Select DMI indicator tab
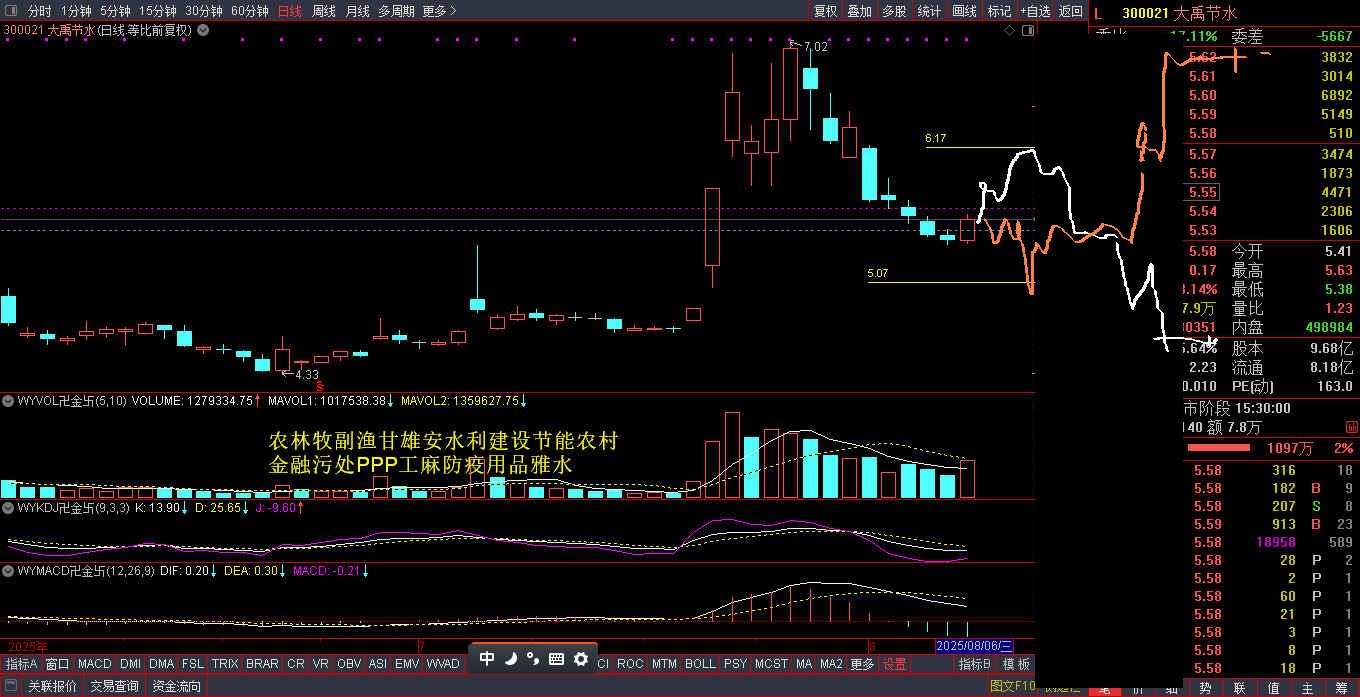The height and width of the screenshot is (697, 1360). [x=131, y=664]
